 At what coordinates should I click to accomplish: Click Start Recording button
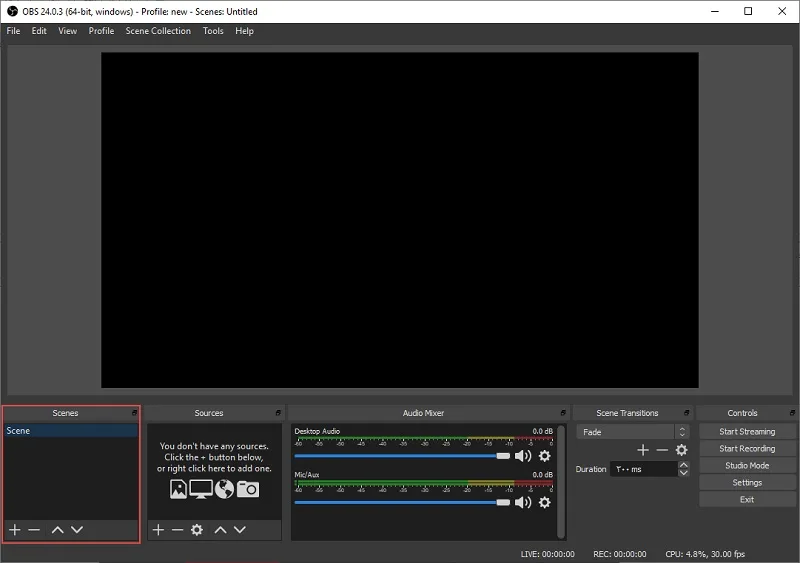tap(747, 448)
